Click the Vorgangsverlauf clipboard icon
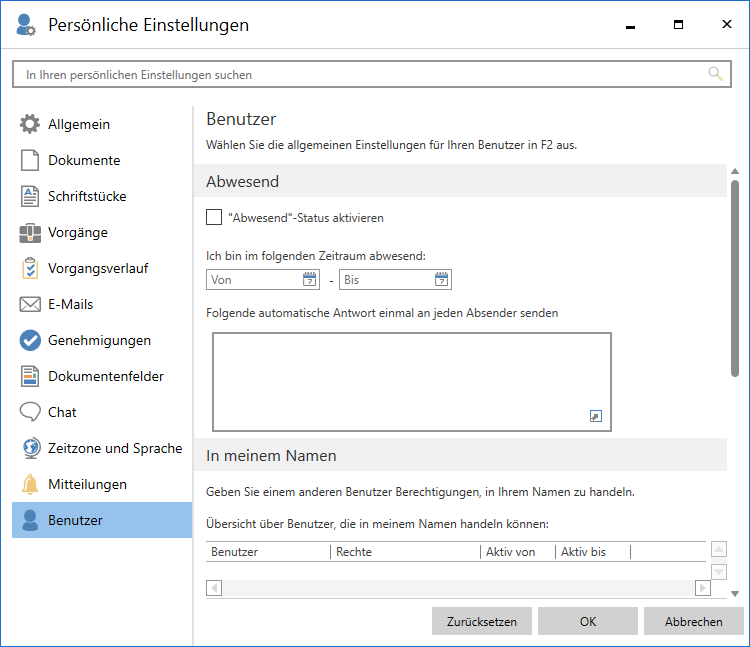The height and width of the screenshot is (647, 750). [x=30, y=269]
